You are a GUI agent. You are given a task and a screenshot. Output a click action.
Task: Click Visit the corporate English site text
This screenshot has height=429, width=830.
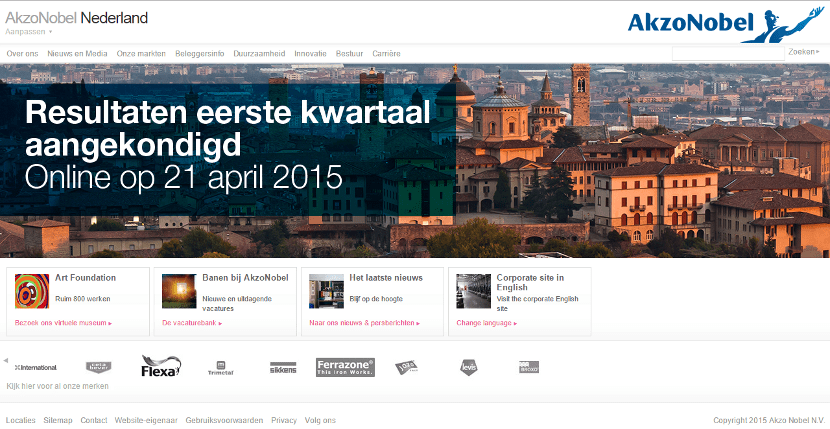(537, 303)
